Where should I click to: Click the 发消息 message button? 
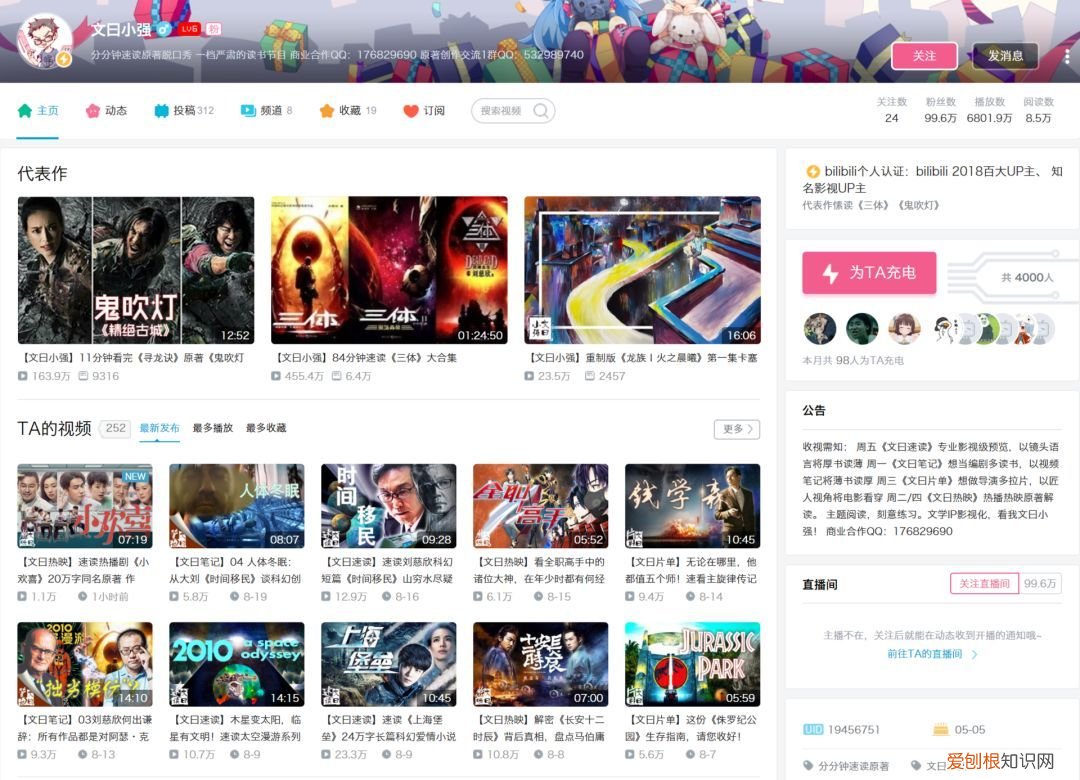tap(1004, 57)
